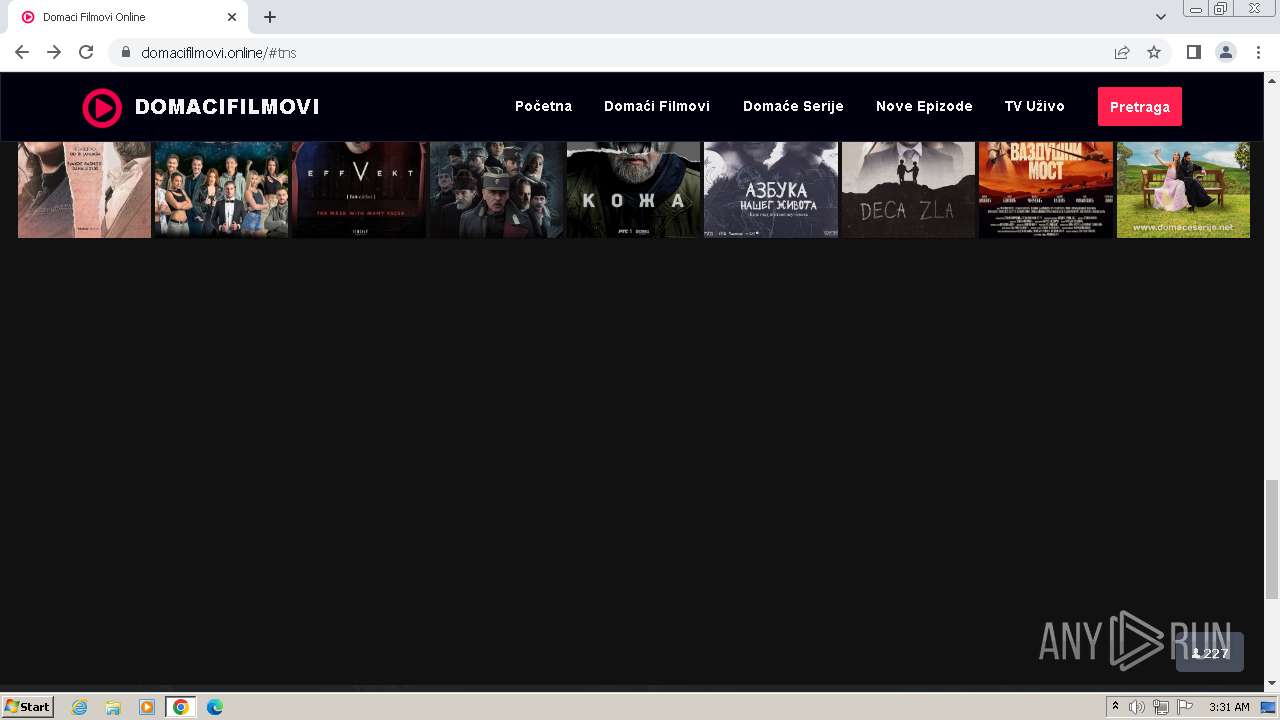The image size is (1280, 720).
Task: Open File Explorer folder in taskbar
Action: 113,707
